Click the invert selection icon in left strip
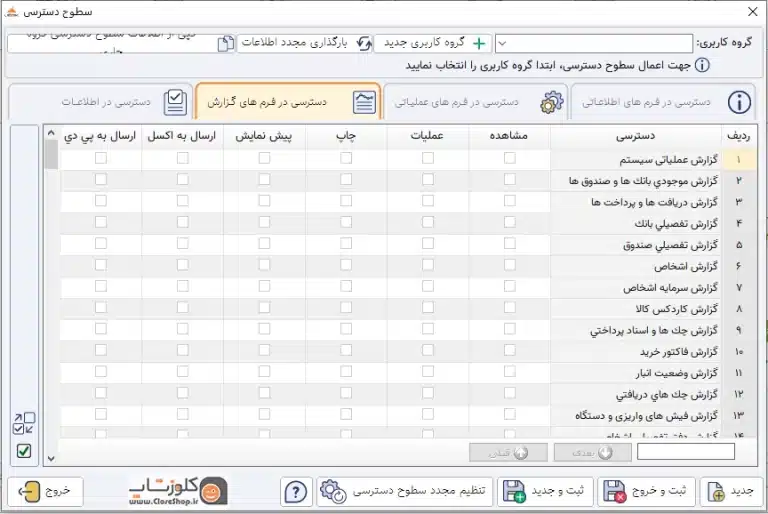Screen dimensions: 768x514 click(x=24, y=423)
